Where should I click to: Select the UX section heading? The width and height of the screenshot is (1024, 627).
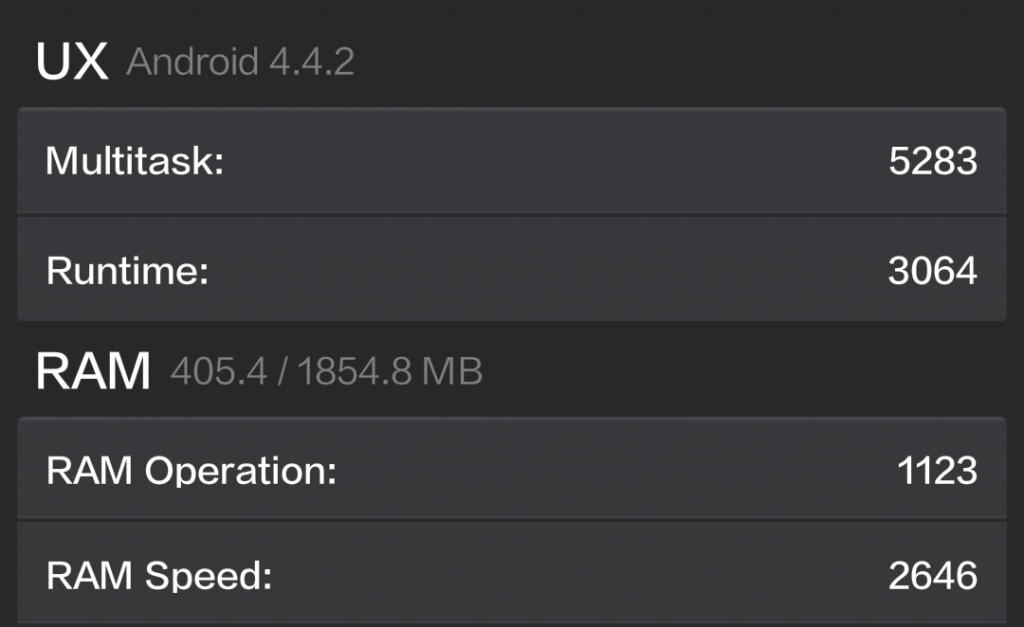point(72,61)
